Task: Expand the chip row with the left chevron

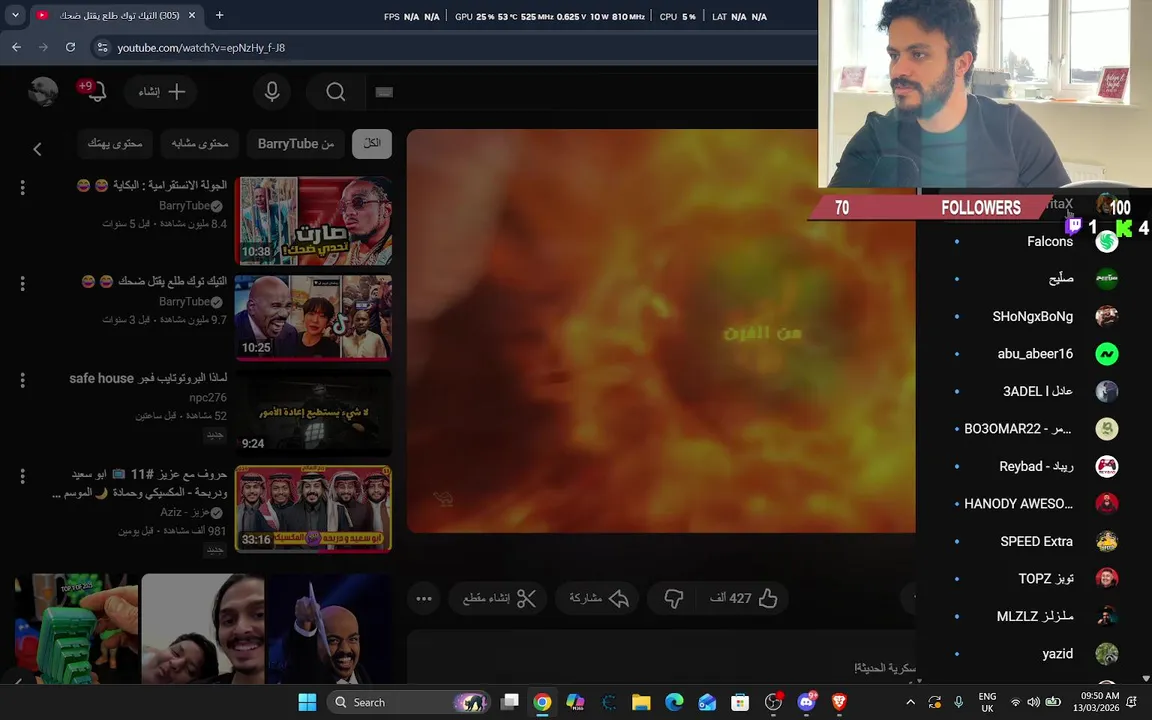Action: click(x=37, y=149)
